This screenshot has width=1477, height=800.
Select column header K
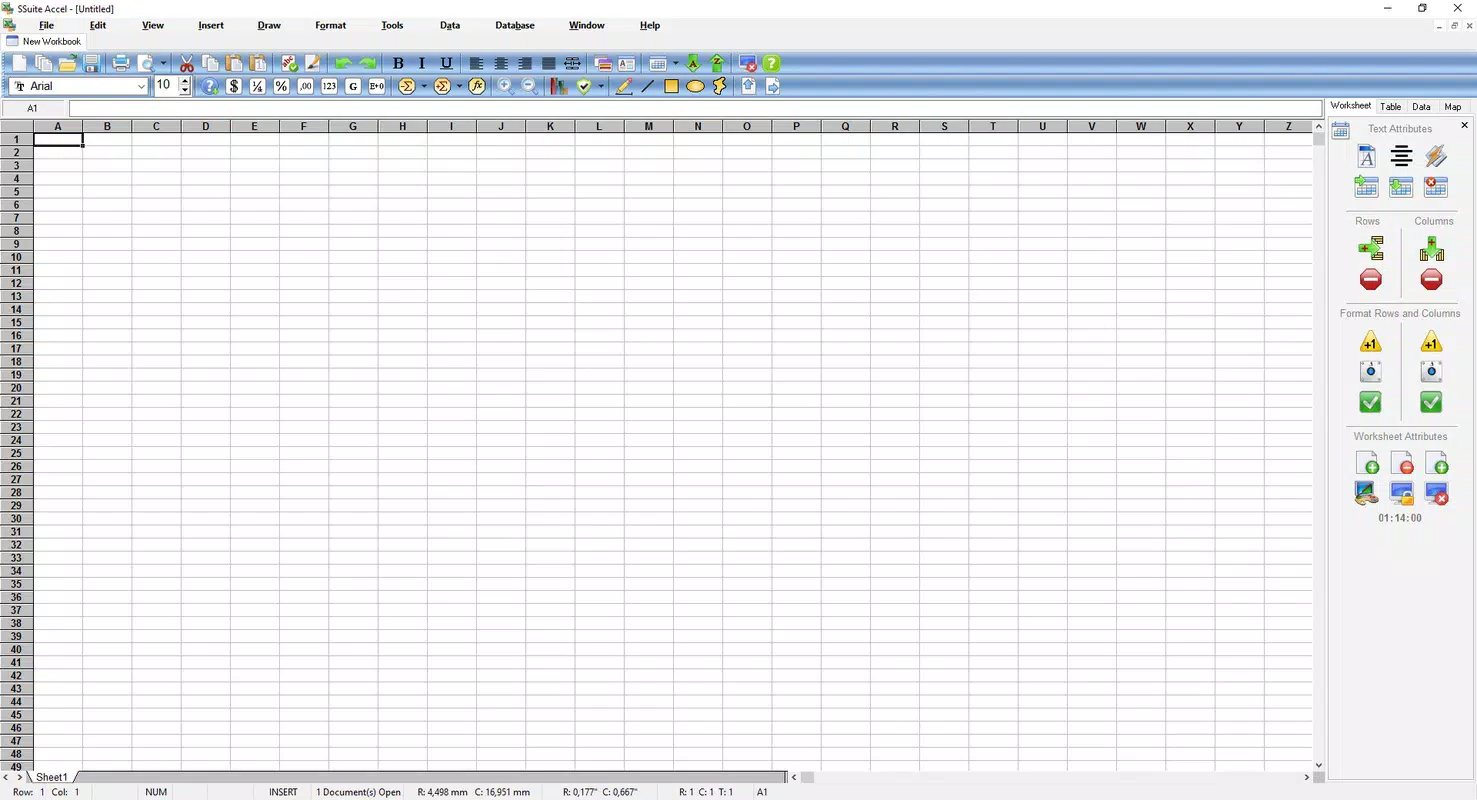pos(550,126)
